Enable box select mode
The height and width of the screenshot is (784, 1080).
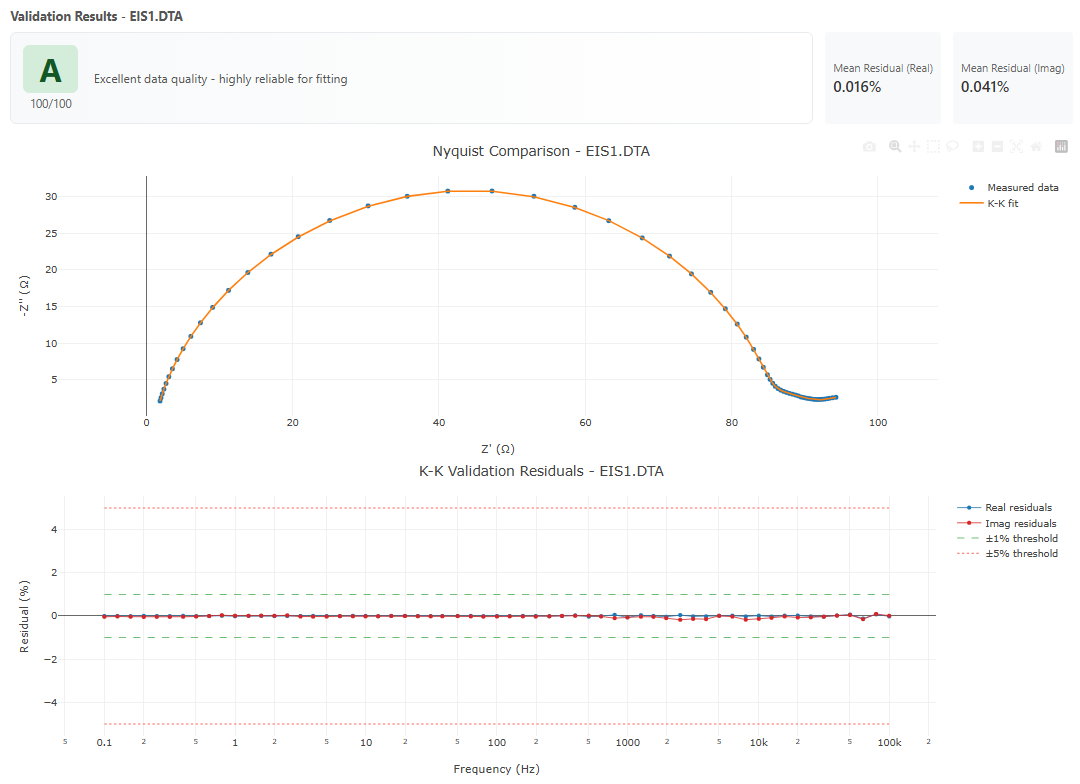pyautogui.click(x=932, y=146)
